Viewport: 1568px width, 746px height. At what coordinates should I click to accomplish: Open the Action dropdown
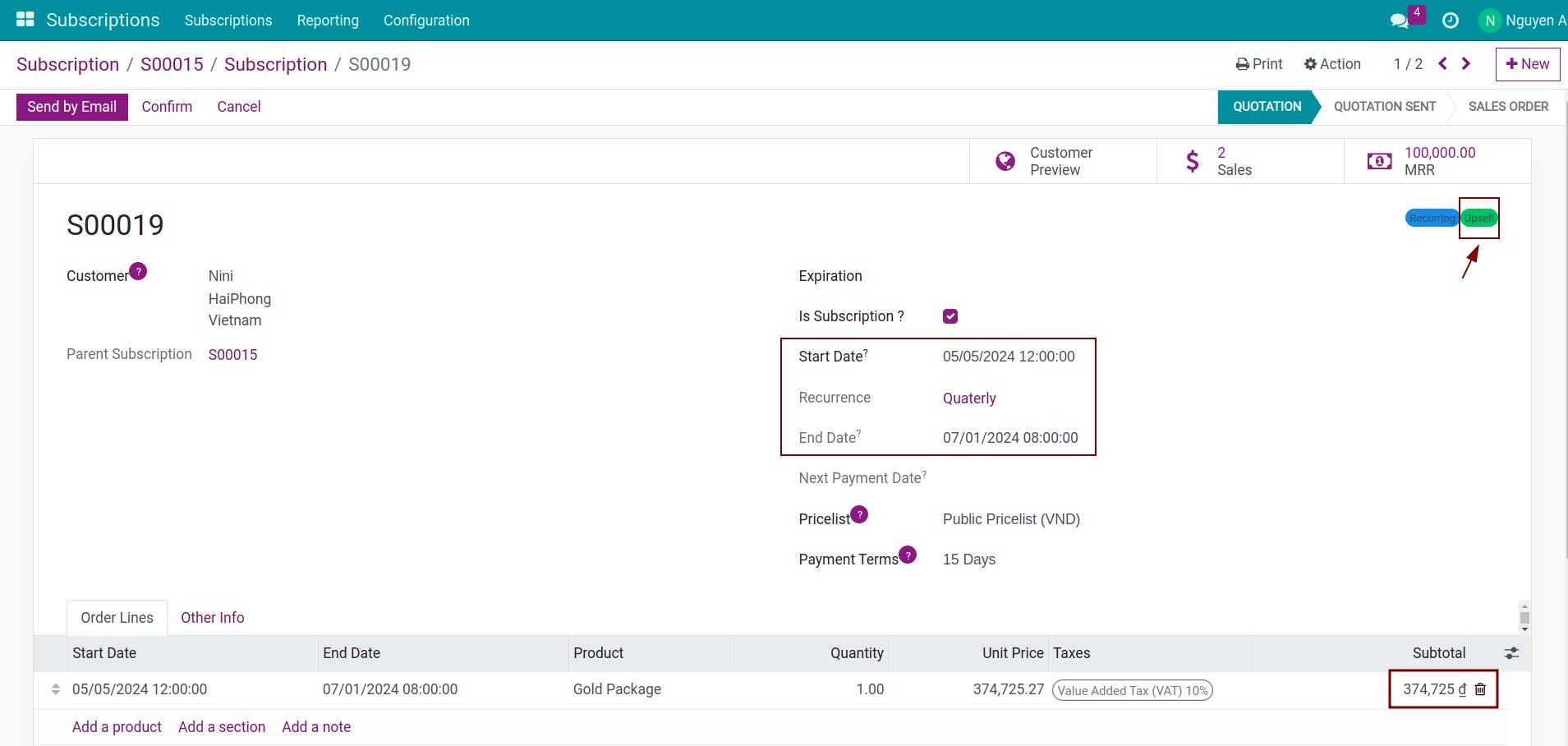tap(1332, 64)
